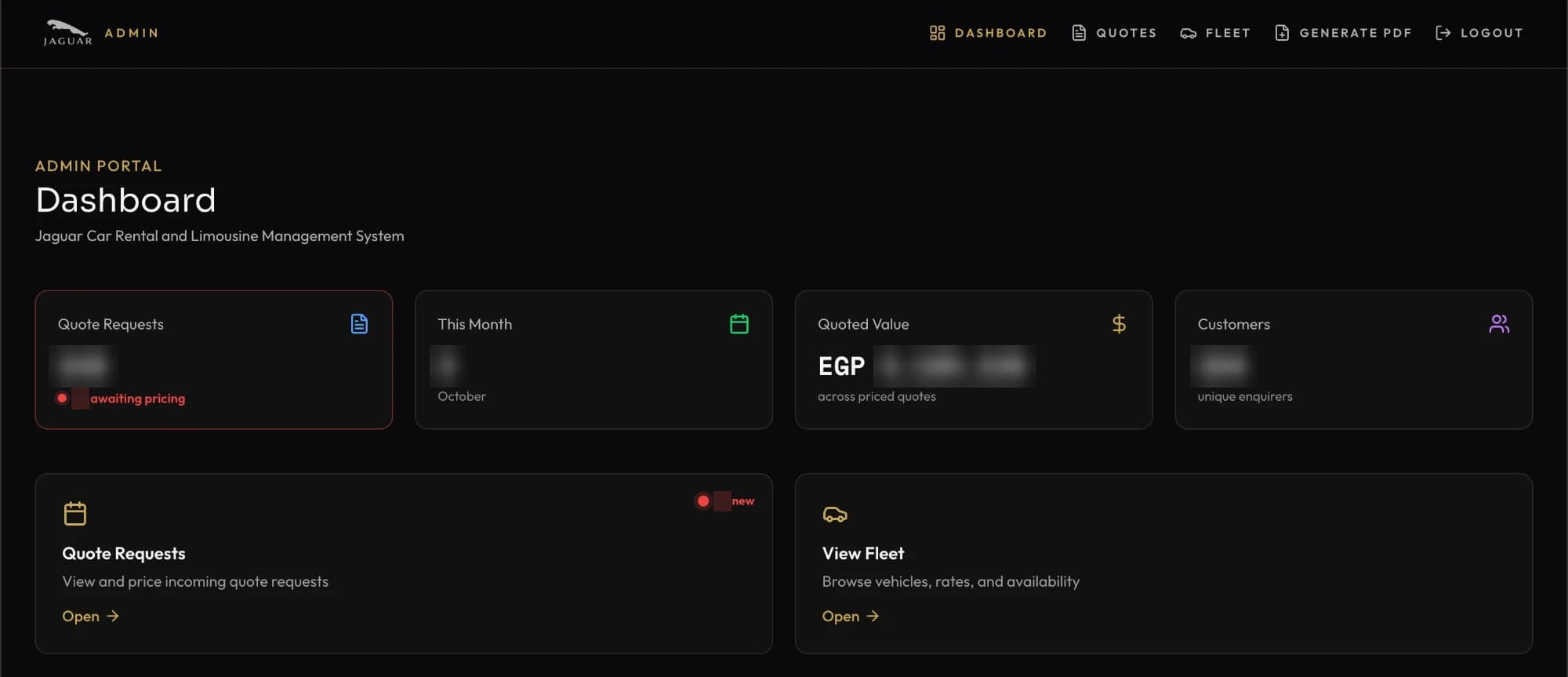The height and width of the screenshot is (677, 1568).
Task: Open the Fleet navigation item
Action: coord(1215,33)
